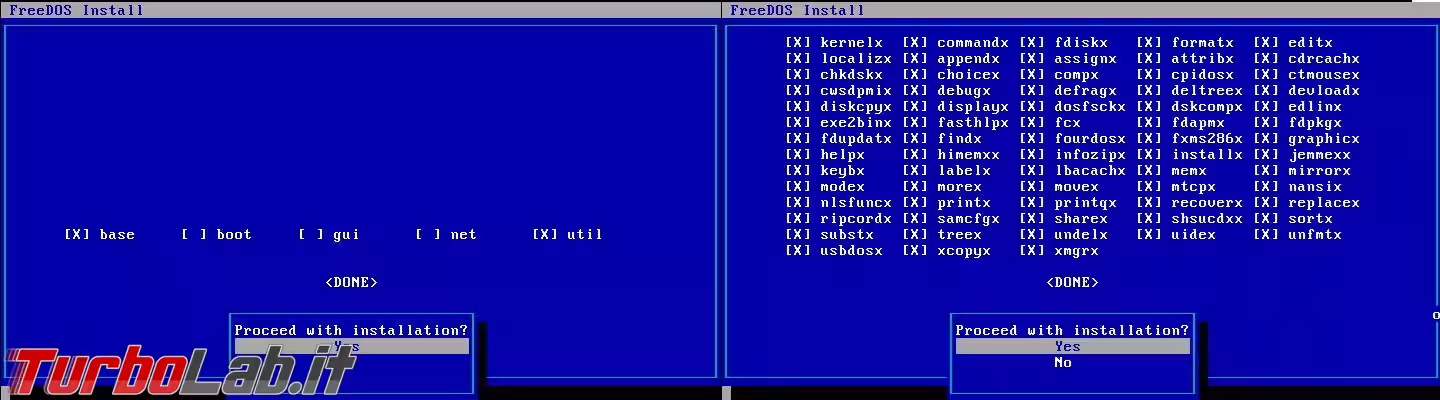Uncheck the localizx package
Image resolution: width=1440 pixels, height=400 pixels.
pyautogui.click(x=798, y=59)
